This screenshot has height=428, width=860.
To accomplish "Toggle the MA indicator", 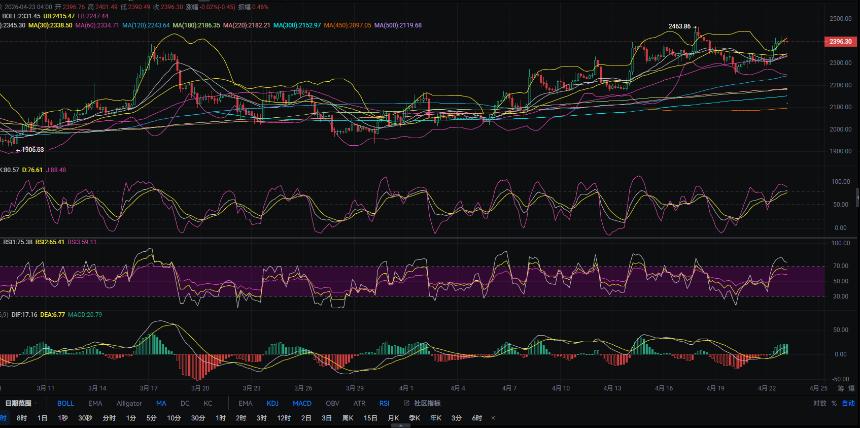I will click(x=161, y=403).
